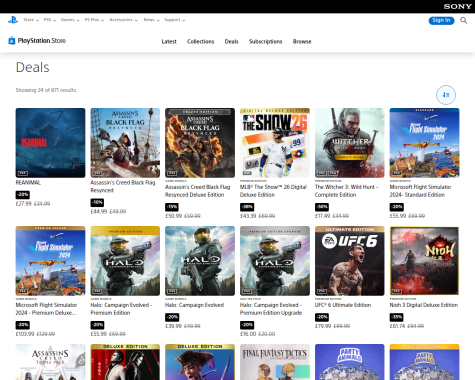Open the Assassin's Creed Triple Pack cover
This screenshot has height=380, width=475.
50,362
